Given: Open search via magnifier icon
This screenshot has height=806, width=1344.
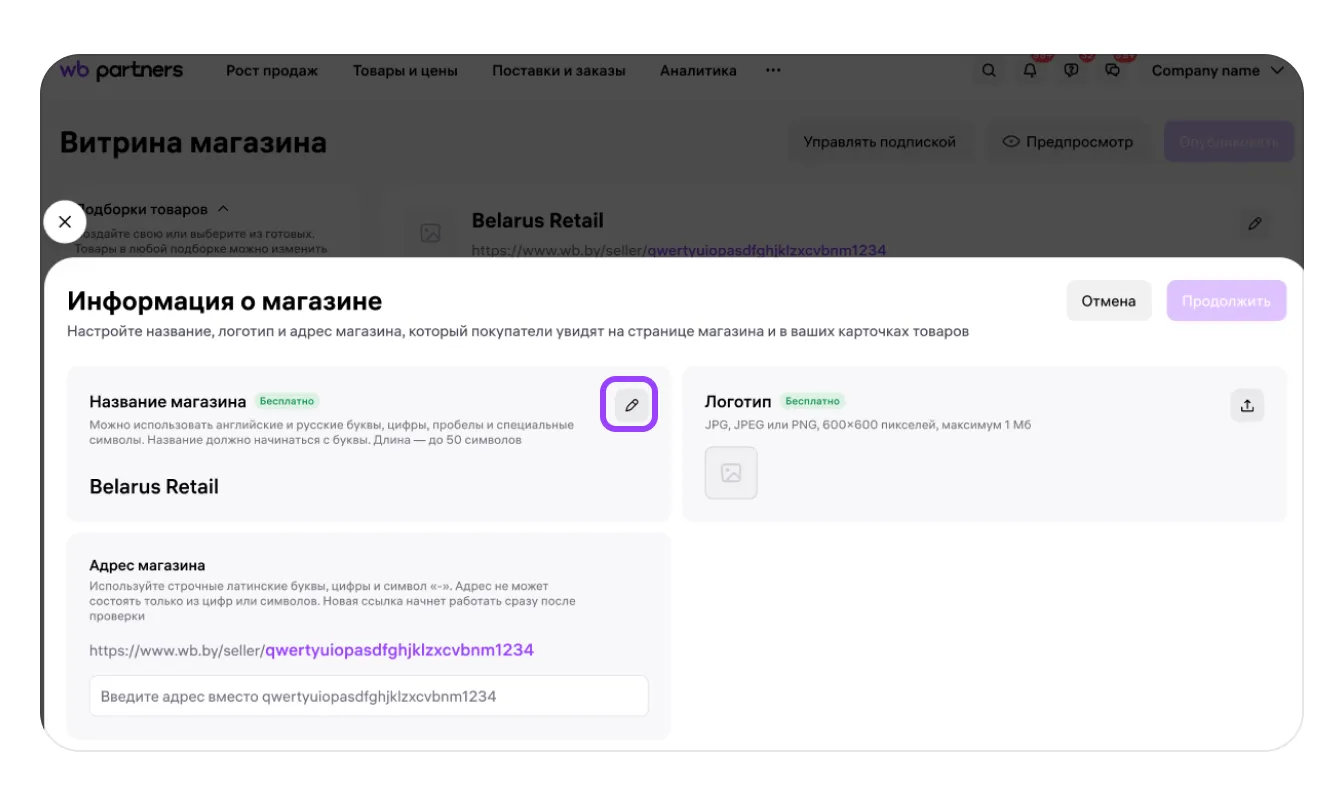Looking at the screenshot, I should 989,71.
